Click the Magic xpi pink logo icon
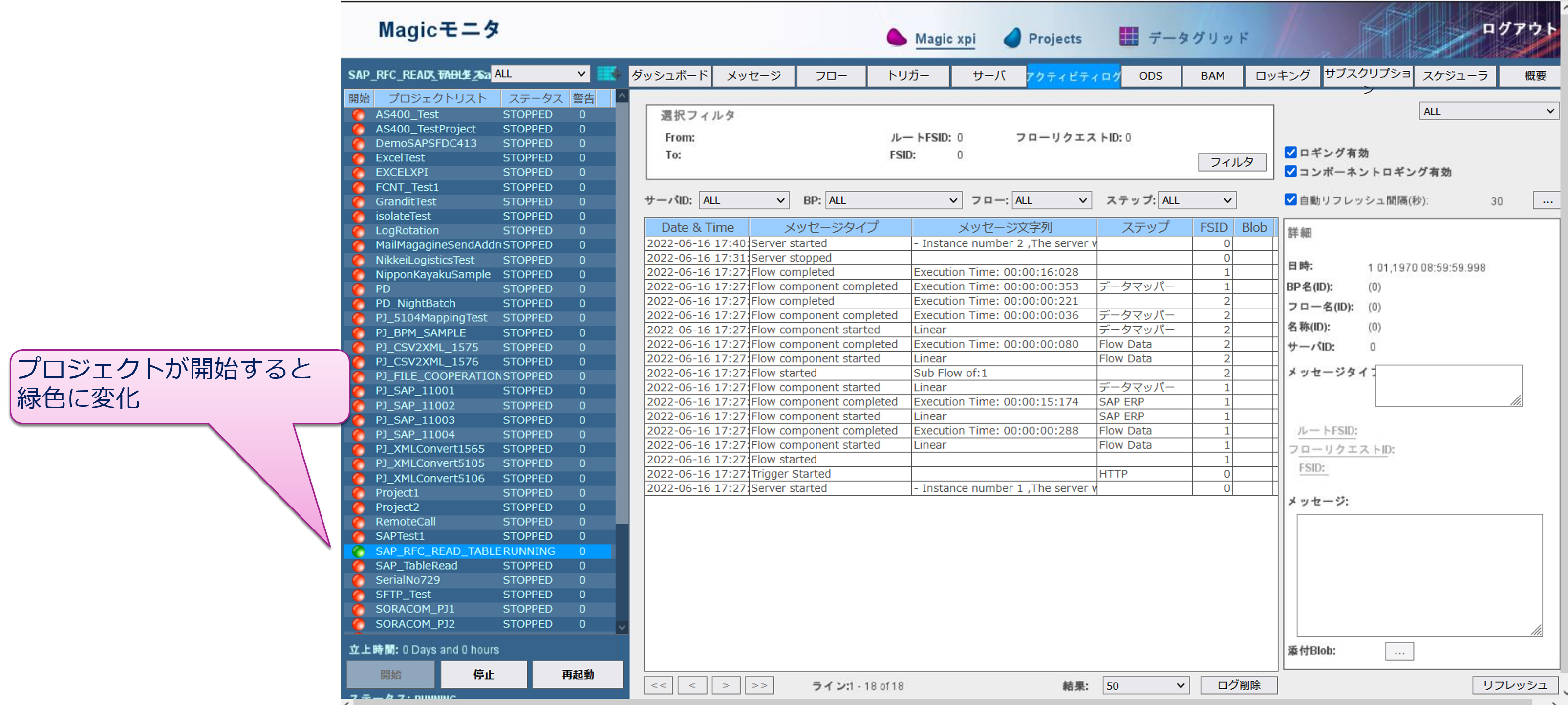Screen dimensions: 1568x705 [x=897, y=38]
